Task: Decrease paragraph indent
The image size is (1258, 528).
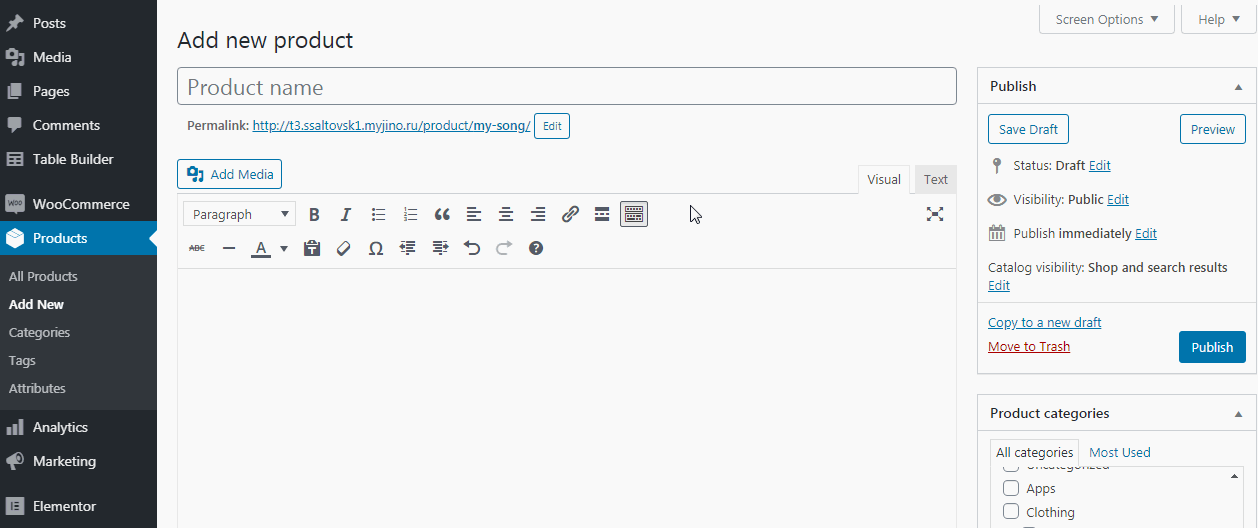Action: [x=408, y=248]
